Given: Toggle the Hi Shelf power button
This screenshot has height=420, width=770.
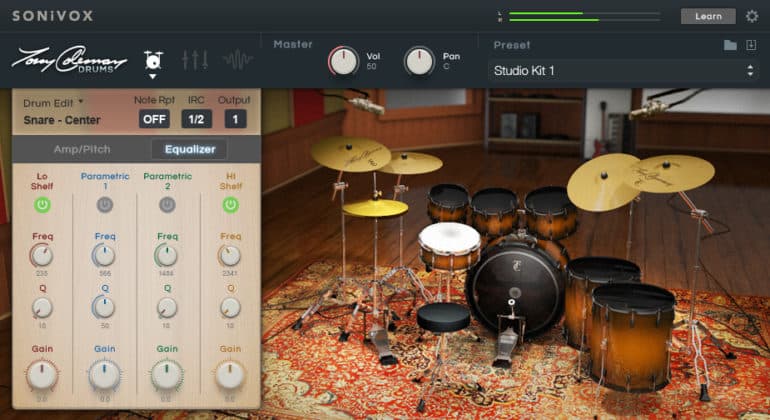Looking at the screenshot, I should [230, 204].
